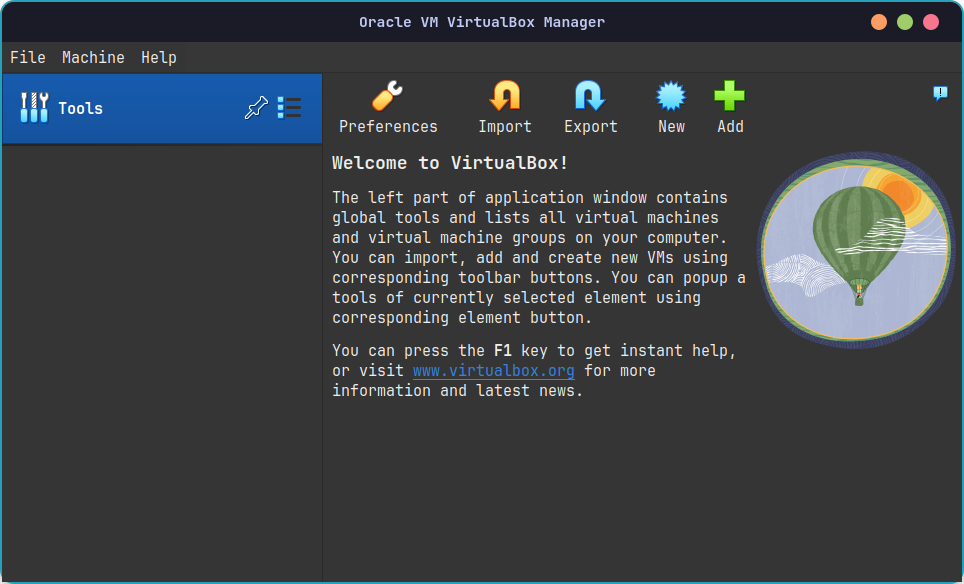
Task: Open the Help menu
Action: tap(158, 57)
